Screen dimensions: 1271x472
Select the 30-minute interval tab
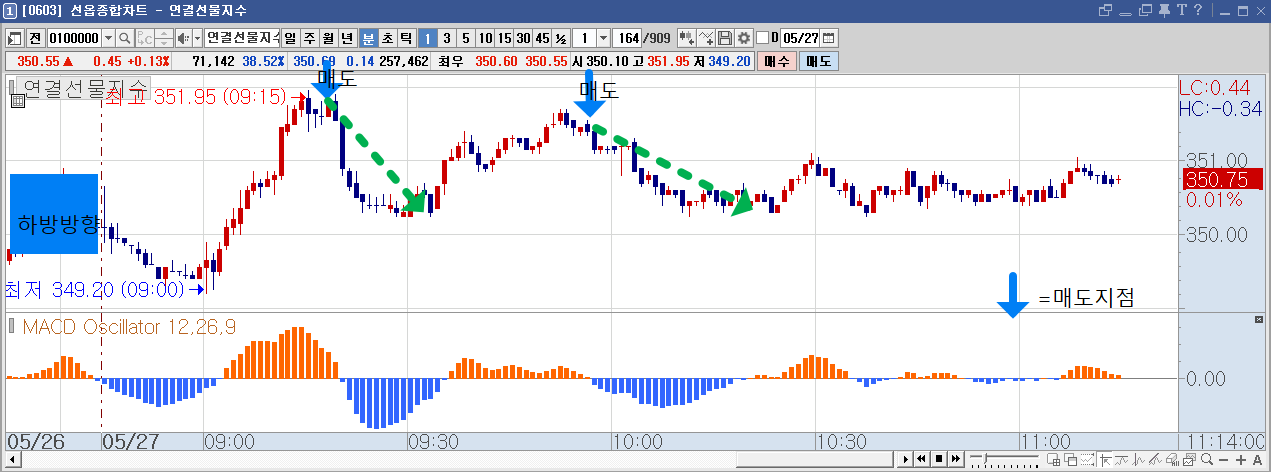click(x=523, y=38)
